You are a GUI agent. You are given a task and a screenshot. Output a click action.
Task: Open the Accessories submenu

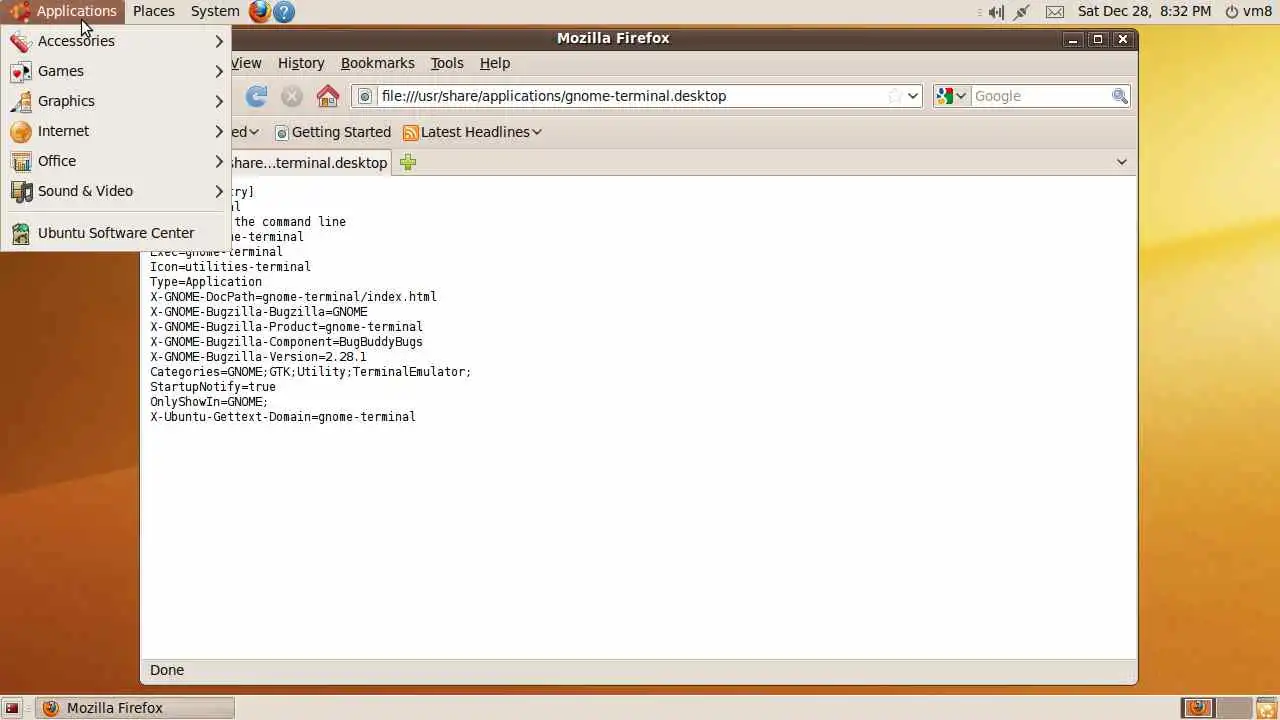click(116, 41)
